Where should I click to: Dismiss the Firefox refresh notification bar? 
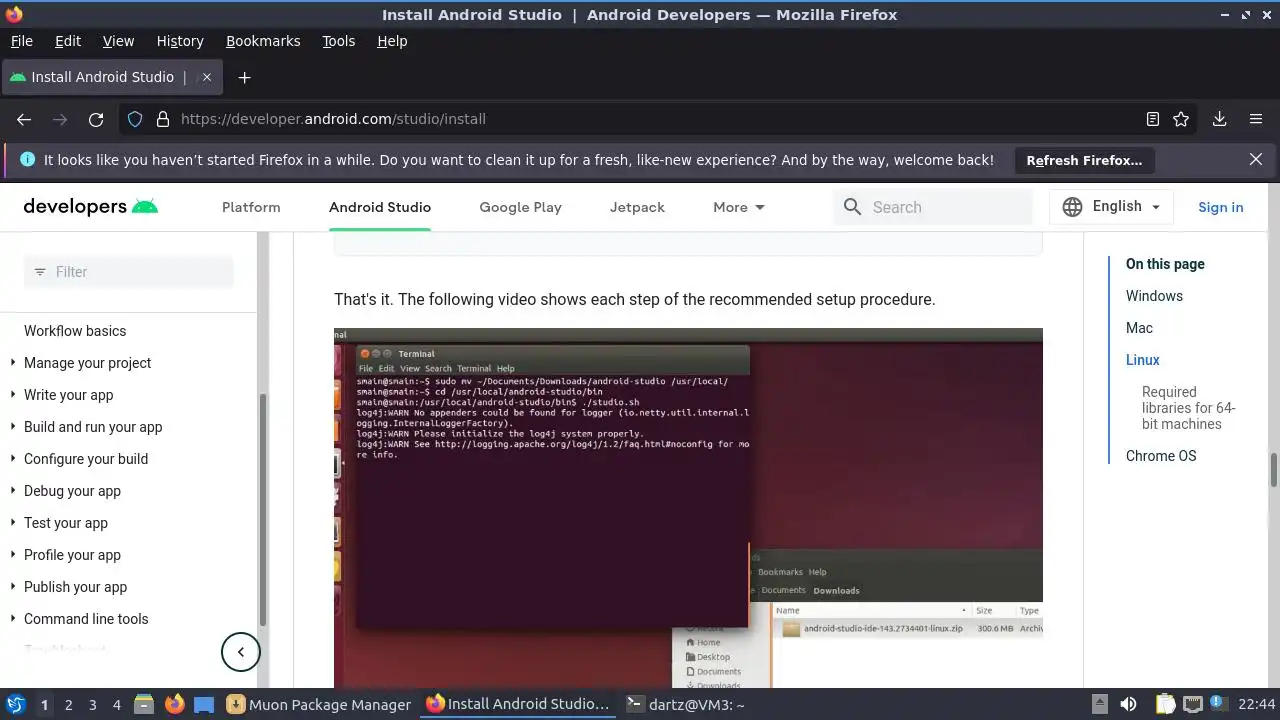click(x=1256, y=159)
